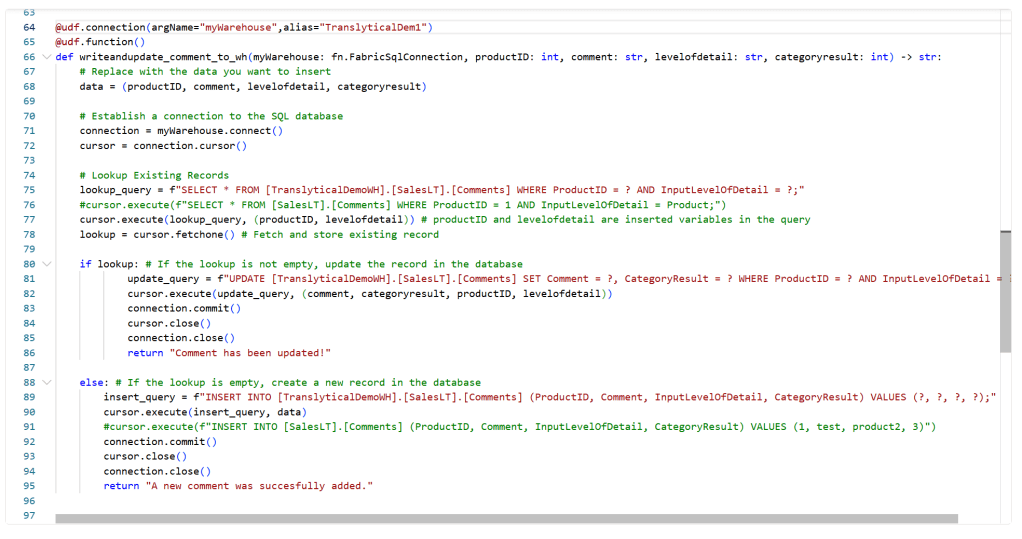Screen dimensions: 1022x539
Task: Fold the else block at line 88
Action: [x=46, y=382]
